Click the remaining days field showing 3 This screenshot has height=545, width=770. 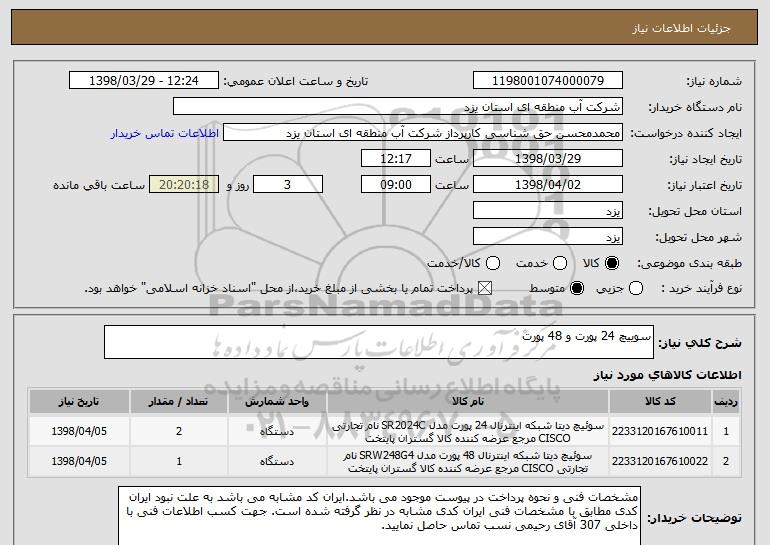click(x=288, y=185)
